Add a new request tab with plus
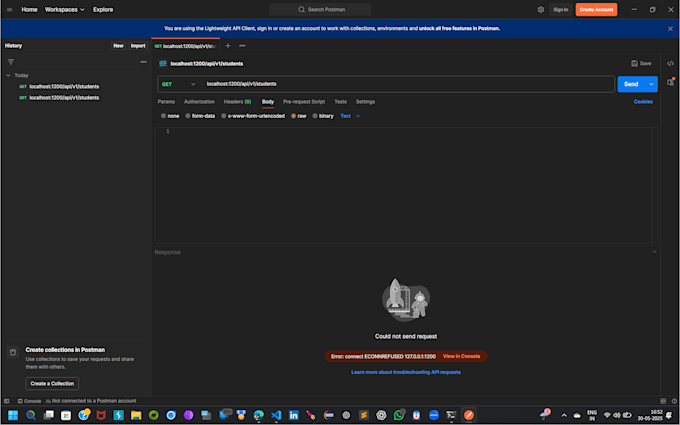 pyautogui.click(x=228, y=46)
